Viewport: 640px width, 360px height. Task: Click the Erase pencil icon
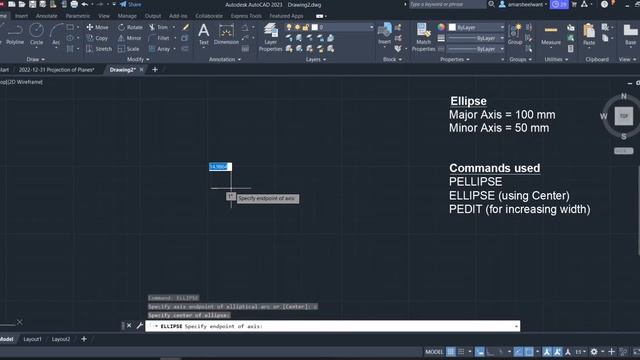click(186, 27)
